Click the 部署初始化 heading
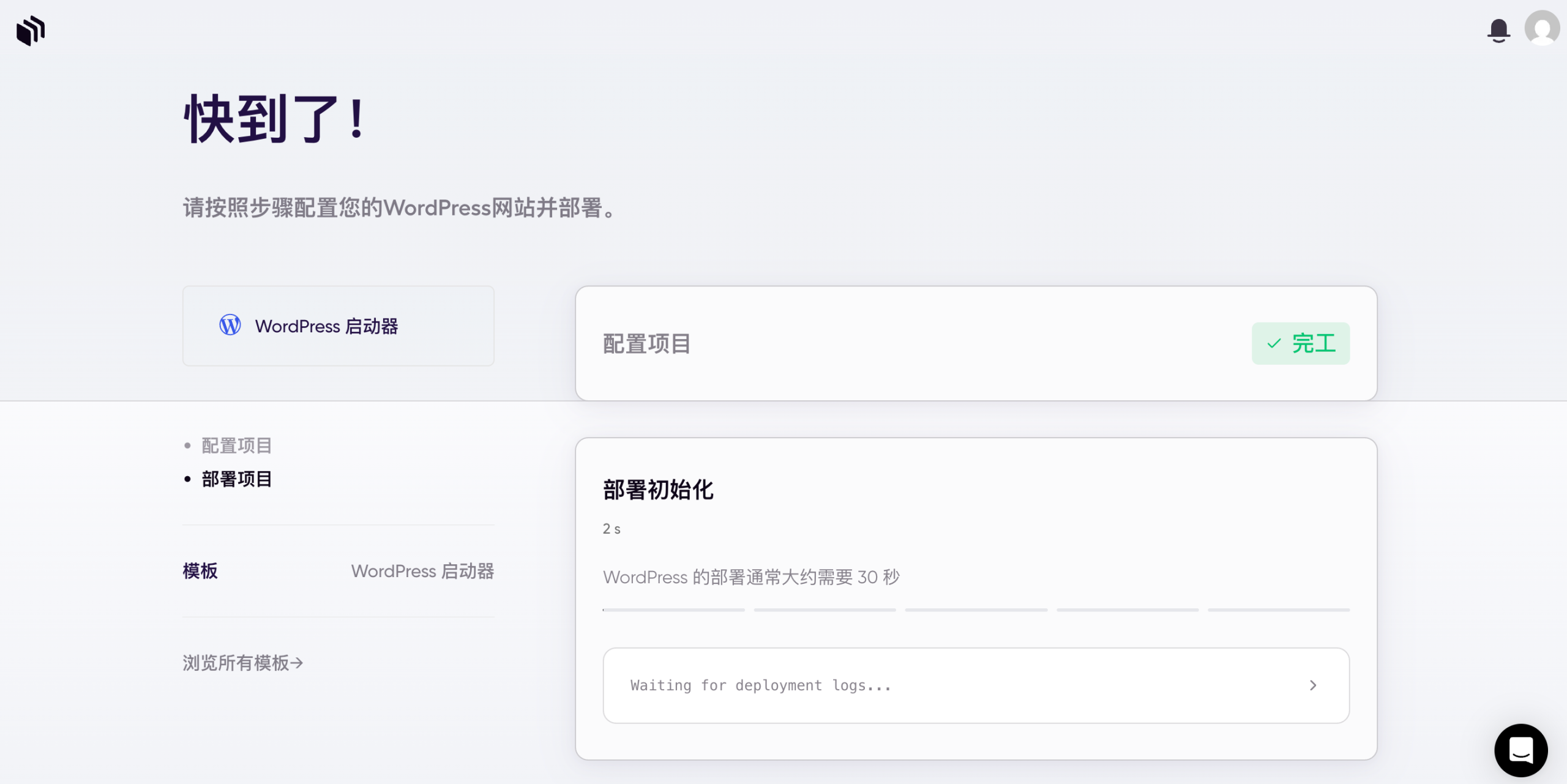Screen dimensions: 1567x784 (x=658, y=490)
